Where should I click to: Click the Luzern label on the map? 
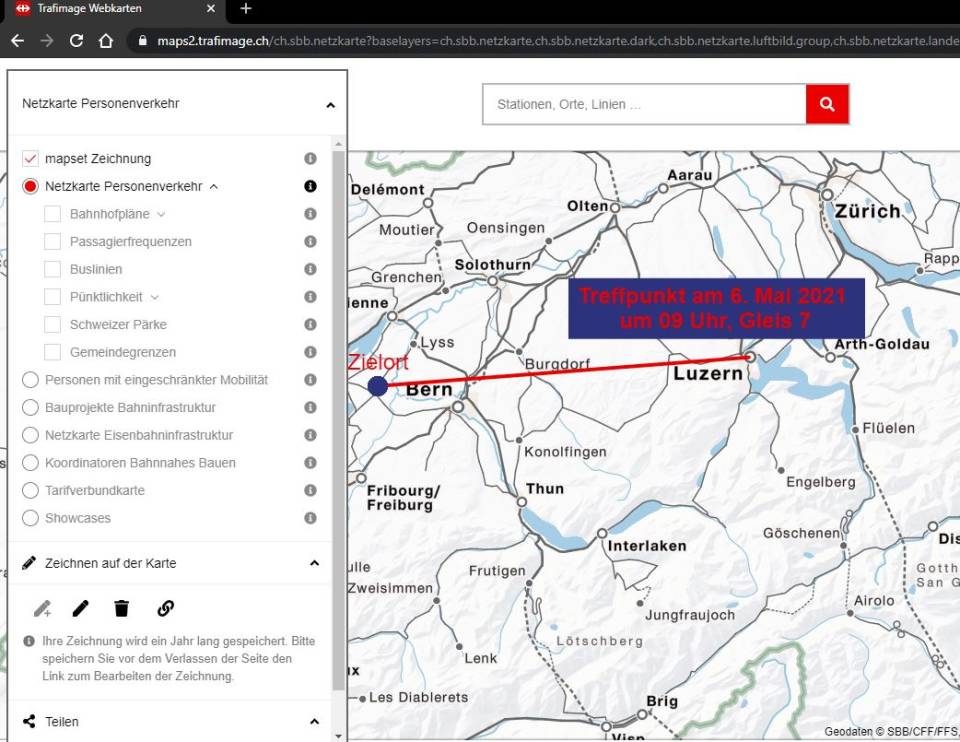point(708,373)
